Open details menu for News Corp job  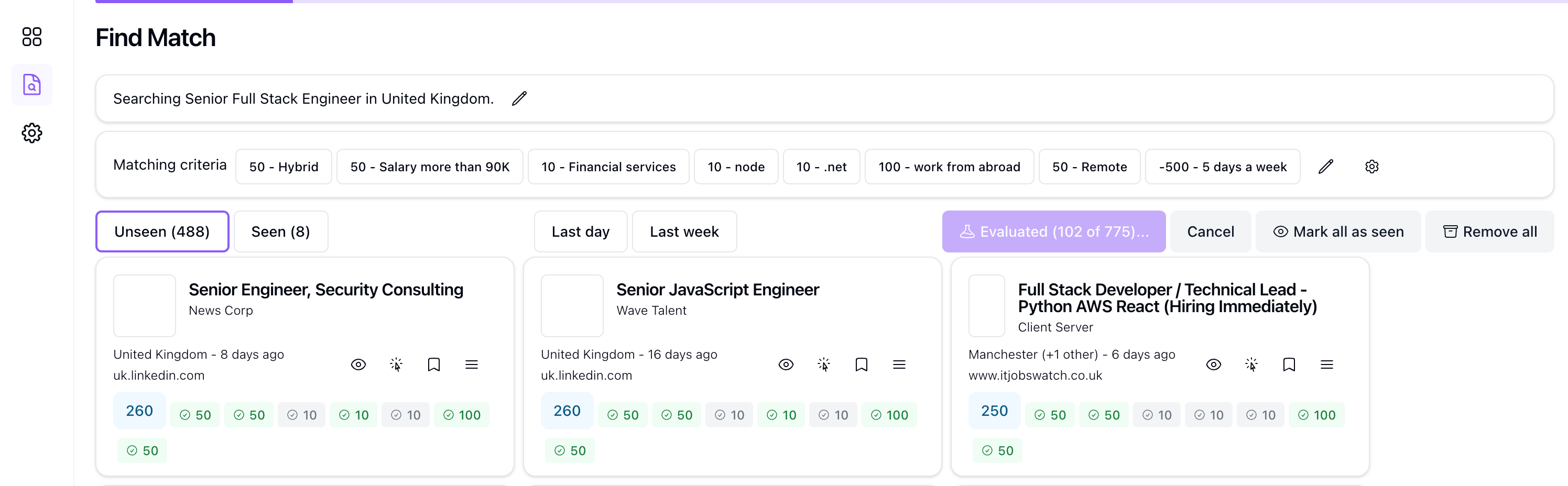click(x=472, y=364)
